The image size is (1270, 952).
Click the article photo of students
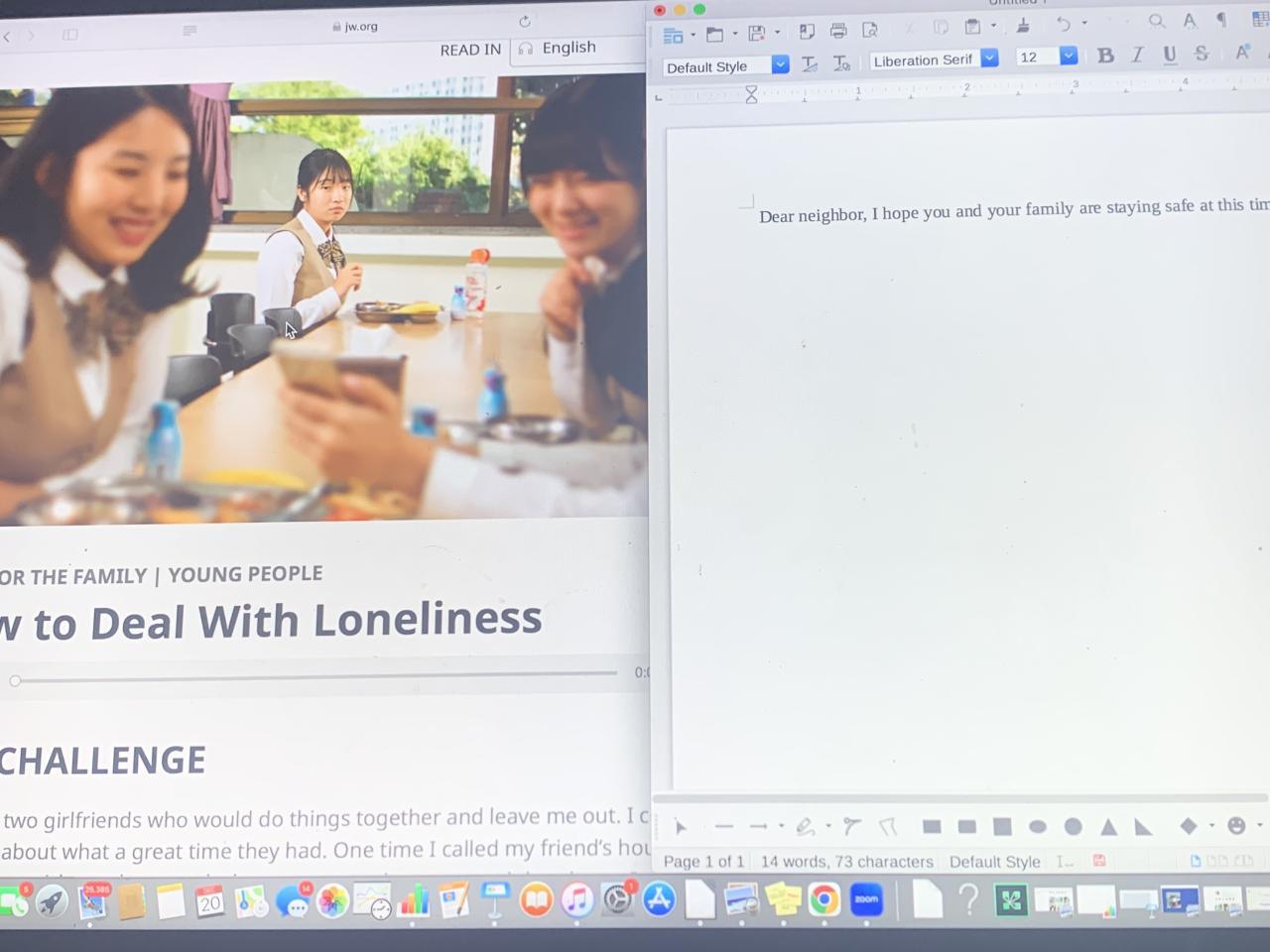(323, 302)
